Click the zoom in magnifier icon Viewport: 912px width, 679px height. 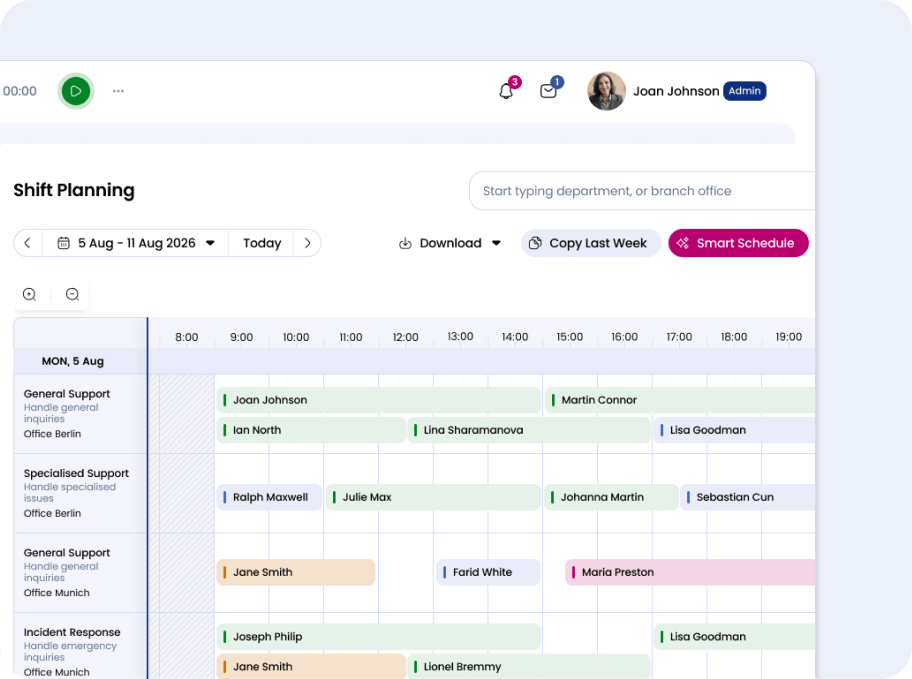pyautogui.click(x=30, y=294)
